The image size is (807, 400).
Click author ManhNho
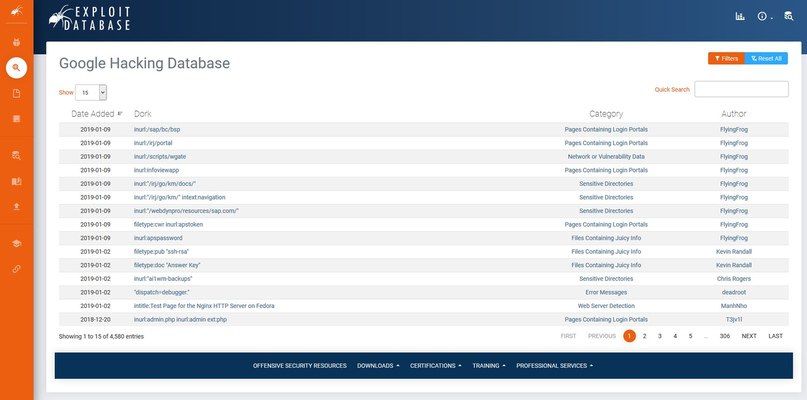click(733, 306)
